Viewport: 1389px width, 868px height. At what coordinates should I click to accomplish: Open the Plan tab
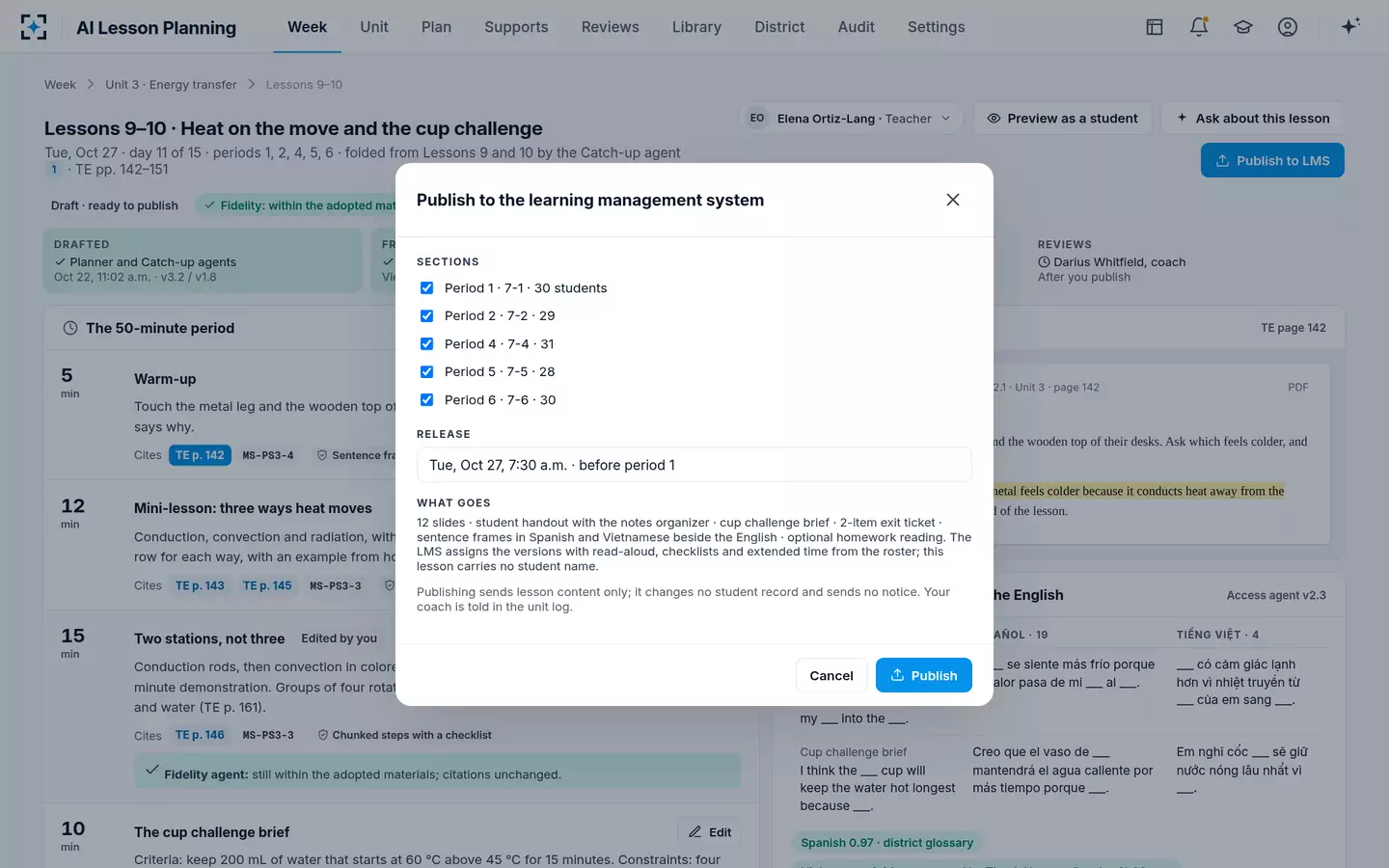436,27
